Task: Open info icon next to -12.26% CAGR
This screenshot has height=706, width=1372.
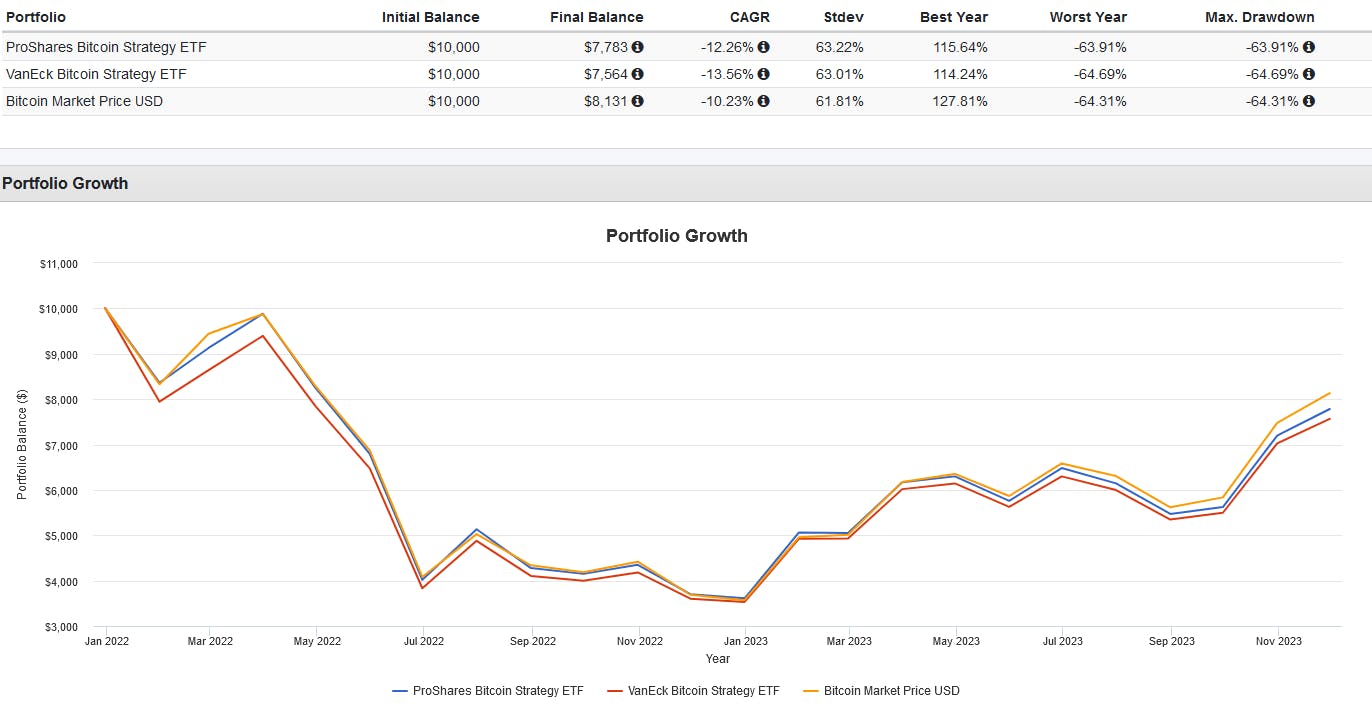Action: (x=764, y=47)
